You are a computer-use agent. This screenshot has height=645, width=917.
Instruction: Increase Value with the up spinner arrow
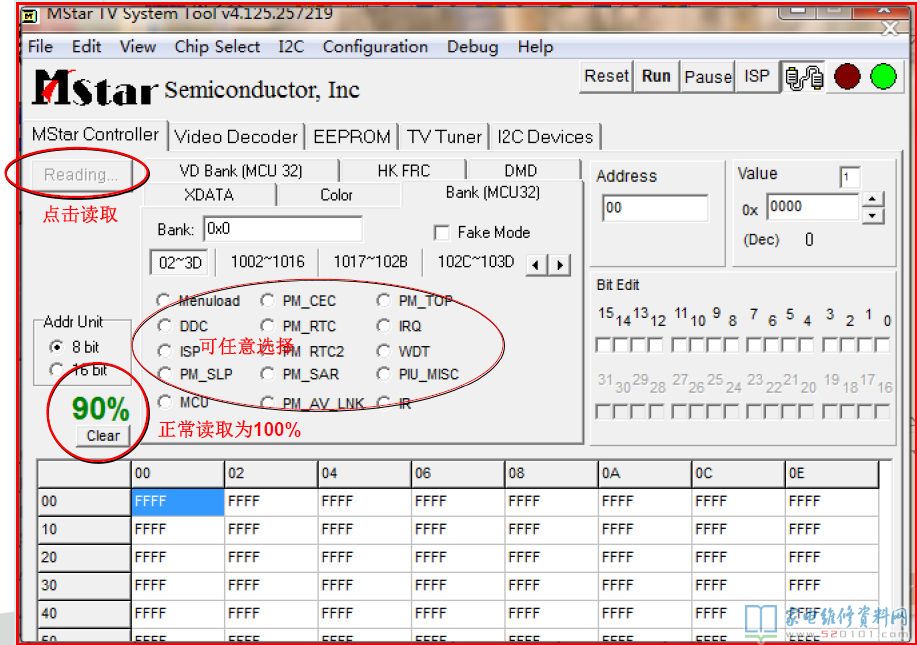873,200
